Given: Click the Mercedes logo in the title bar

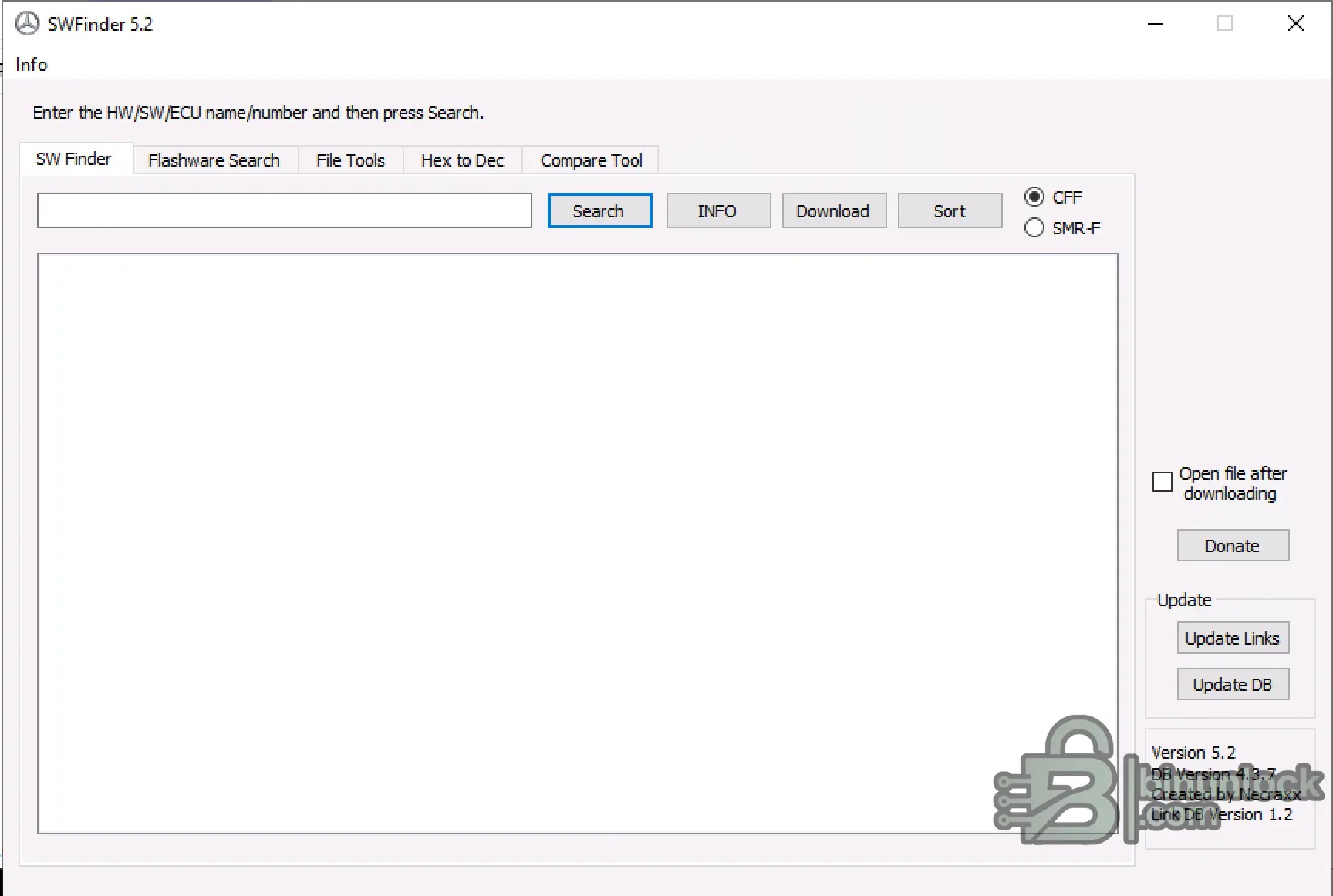Looking at the screenshot, I should tap(25, 23).
